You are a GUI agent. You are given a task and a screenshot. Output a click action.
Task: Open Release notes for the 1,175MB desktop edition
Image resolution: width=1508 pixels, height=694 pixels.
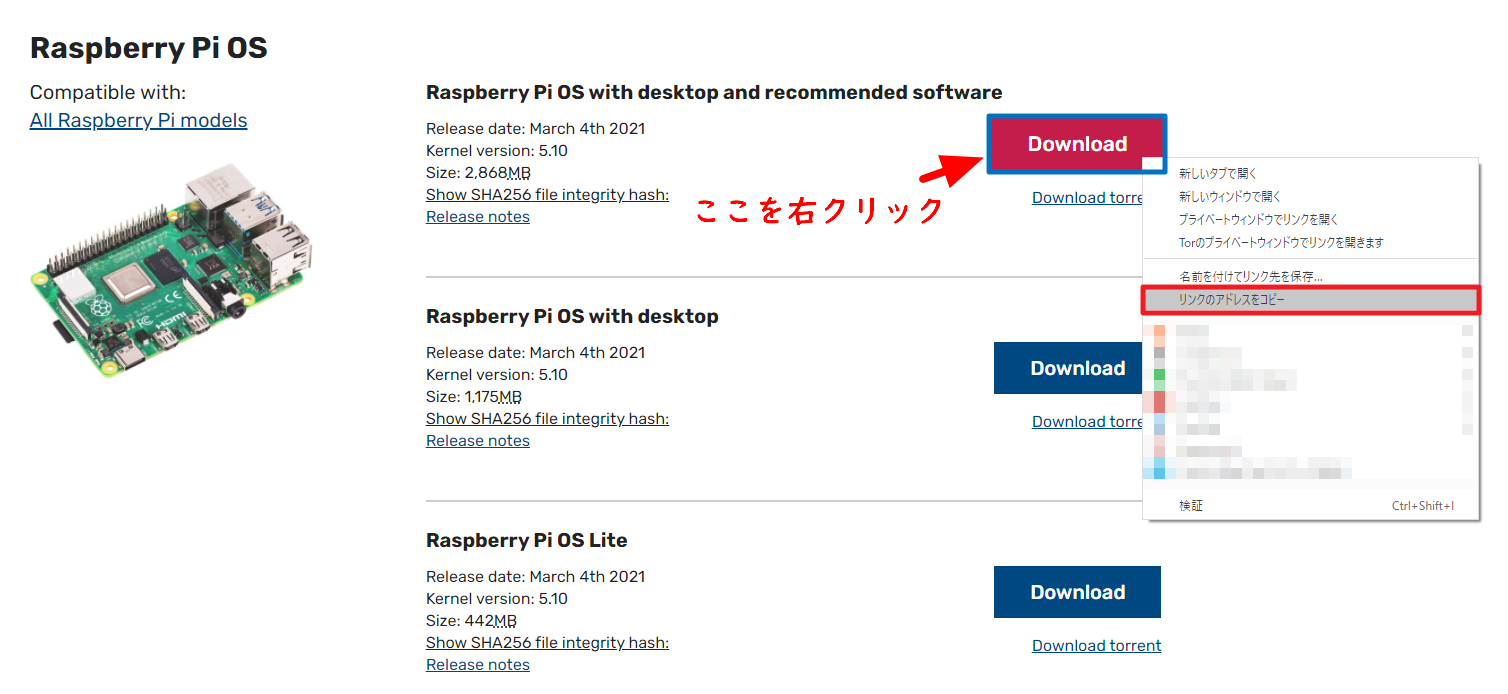(x=478, y=441)
